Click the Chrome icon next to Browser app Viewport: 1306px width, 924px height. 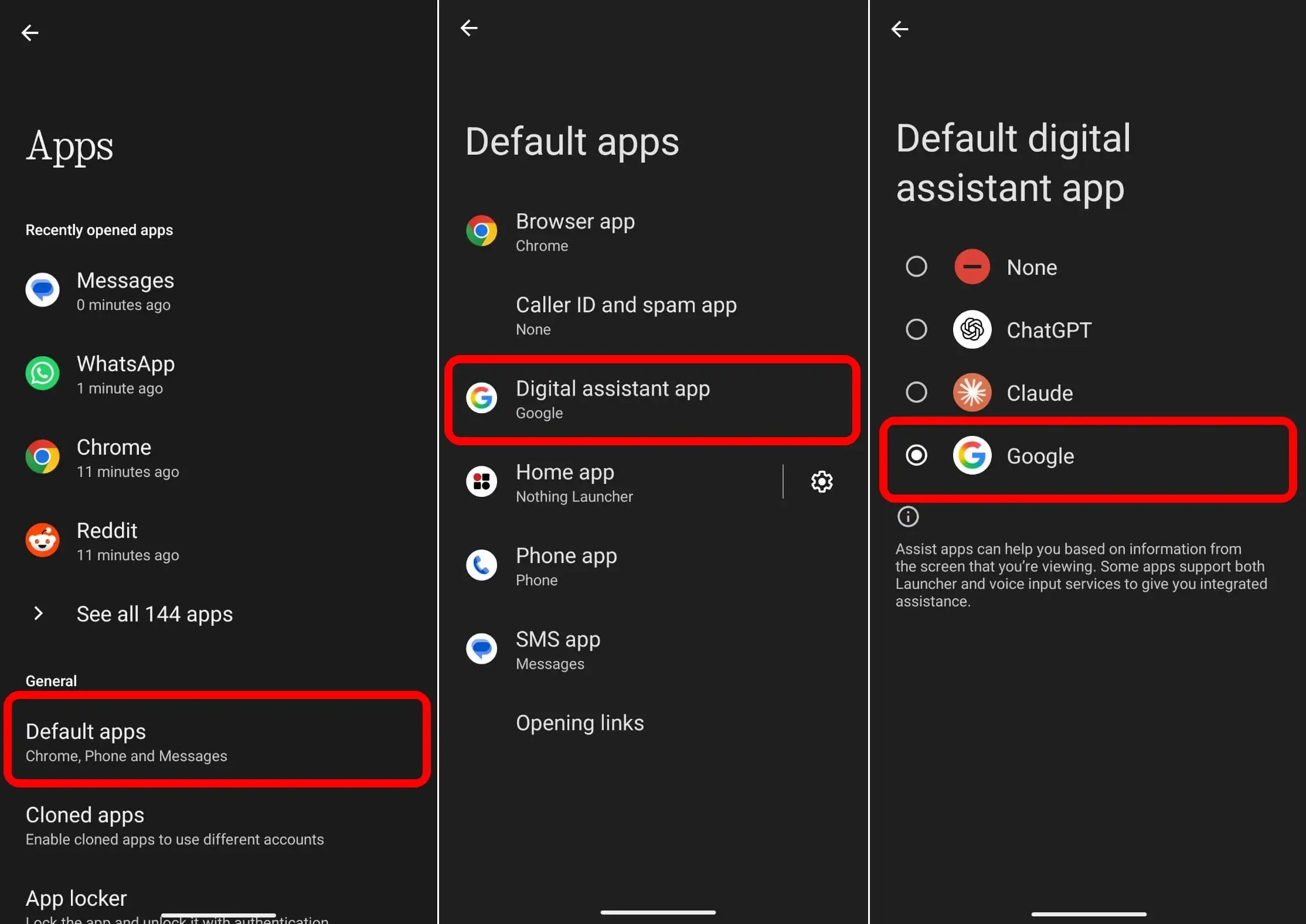coord(481,230)
